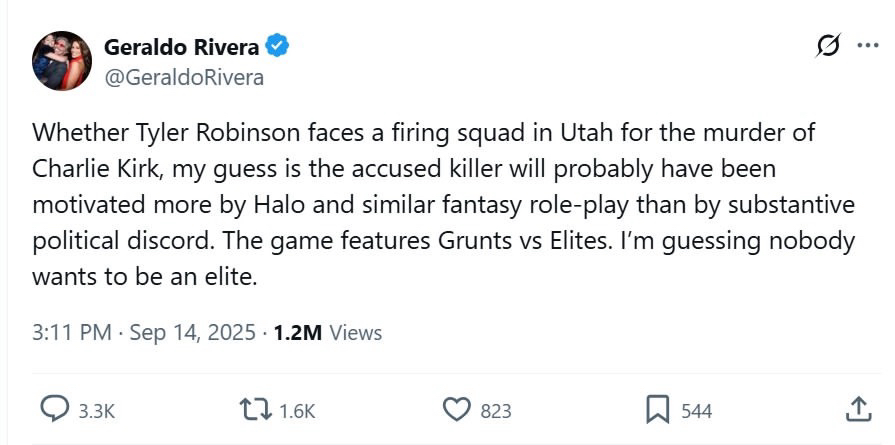Click the 544 bookmarks count

coord(697,410)
